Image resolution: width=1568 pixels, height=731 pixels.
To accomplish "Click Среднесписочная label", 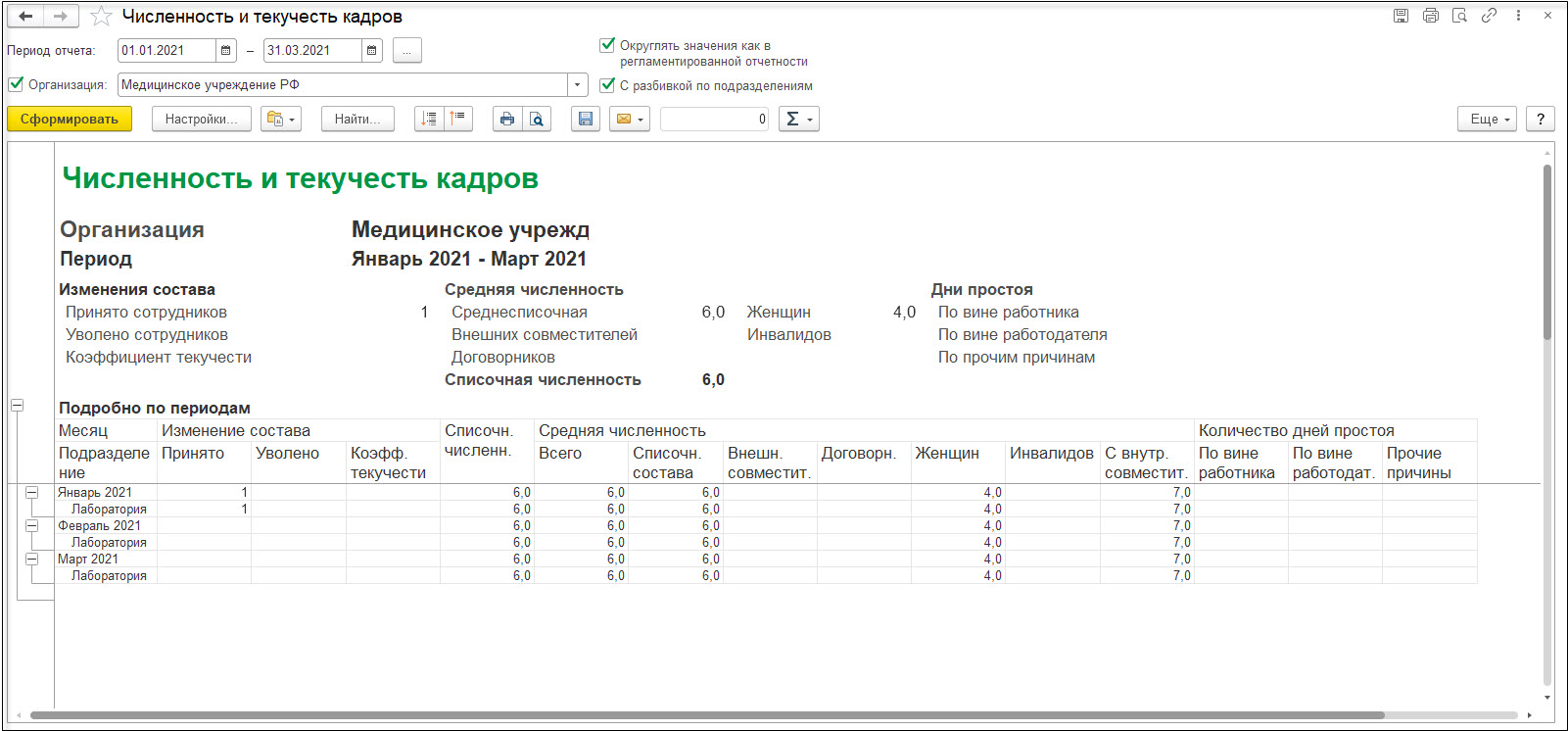I will (x=519, y=312).
